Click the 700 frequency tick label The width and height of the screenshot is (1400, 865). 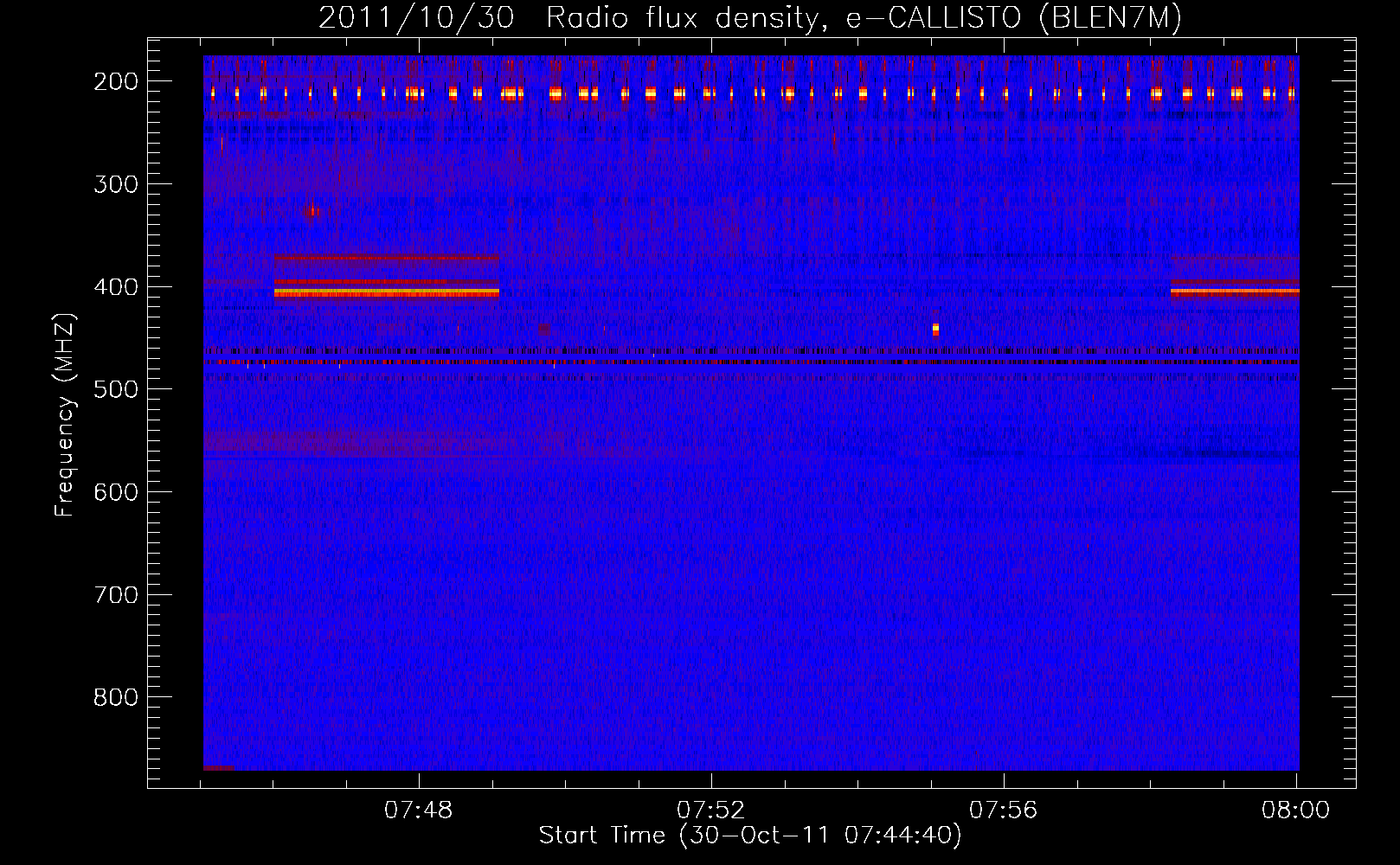(x=116, y=595)
